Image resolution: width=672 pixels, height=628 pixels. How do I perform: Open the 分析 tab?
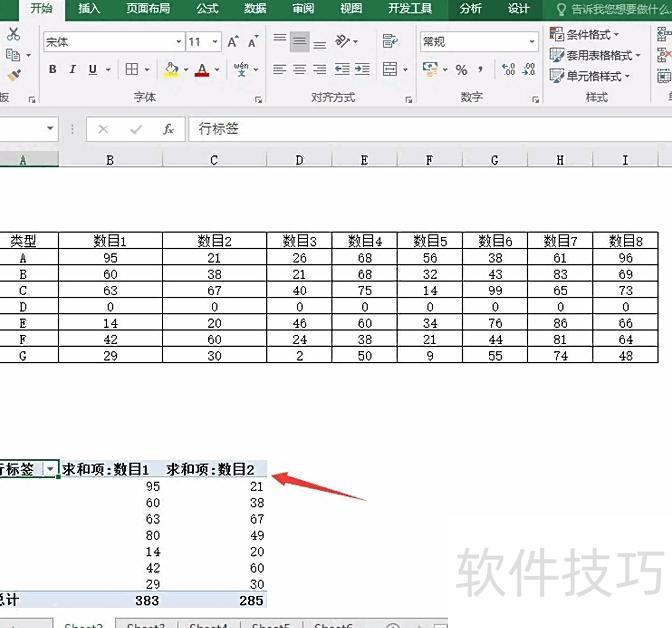[471, 8]
